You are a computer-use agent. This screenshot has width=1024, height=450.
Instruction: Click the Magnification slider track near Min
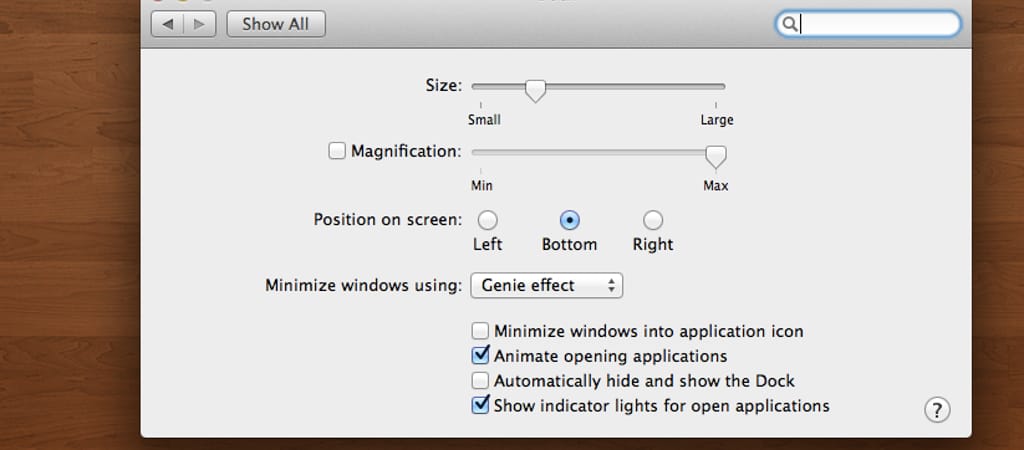point(483,152)
